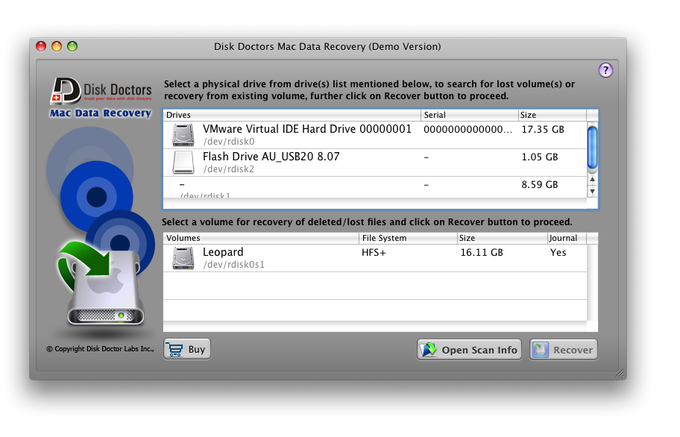680x437 pixels.
Task: Click the Recover button
Action: click(563, 349)
